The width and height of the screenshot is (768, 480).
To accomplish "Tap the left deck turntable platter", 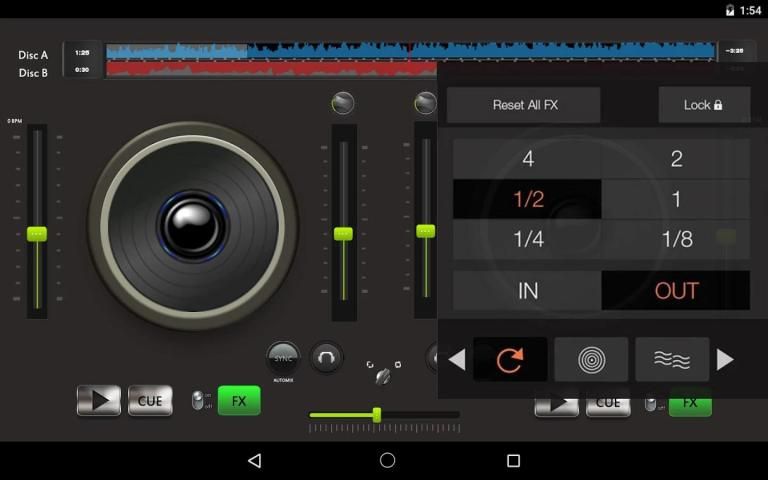I will pyautogui.click(x=193, y=225).
